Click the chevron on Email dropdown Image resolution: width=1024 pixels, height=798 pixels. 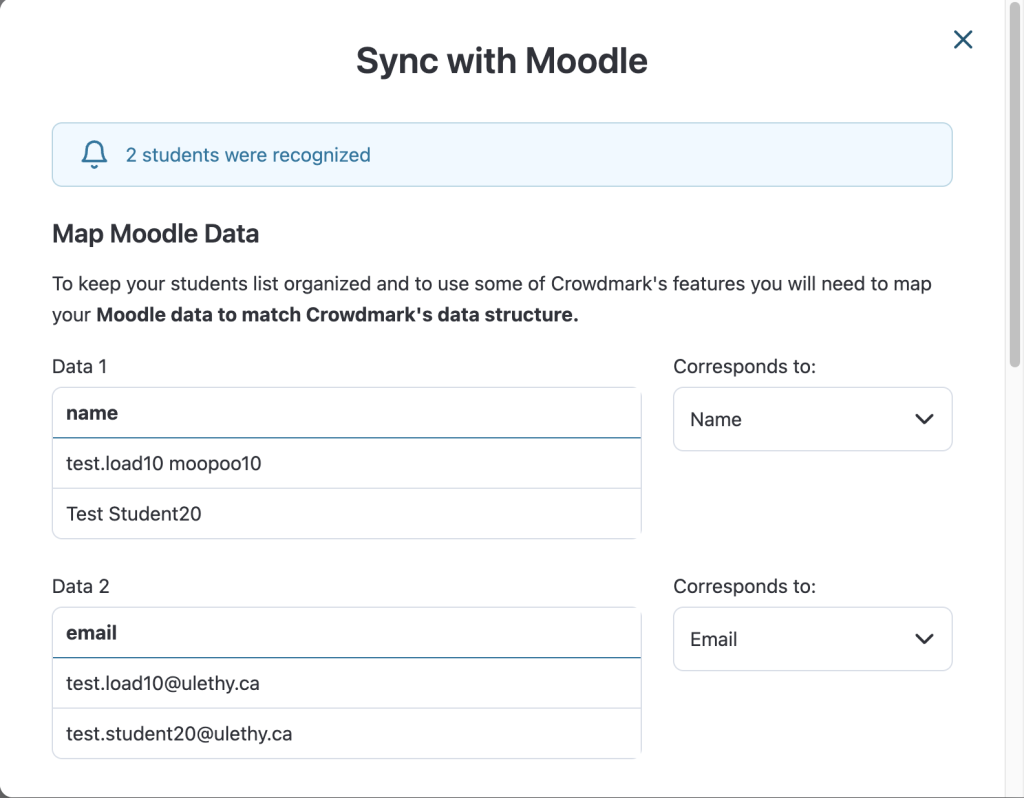point(924,639)
